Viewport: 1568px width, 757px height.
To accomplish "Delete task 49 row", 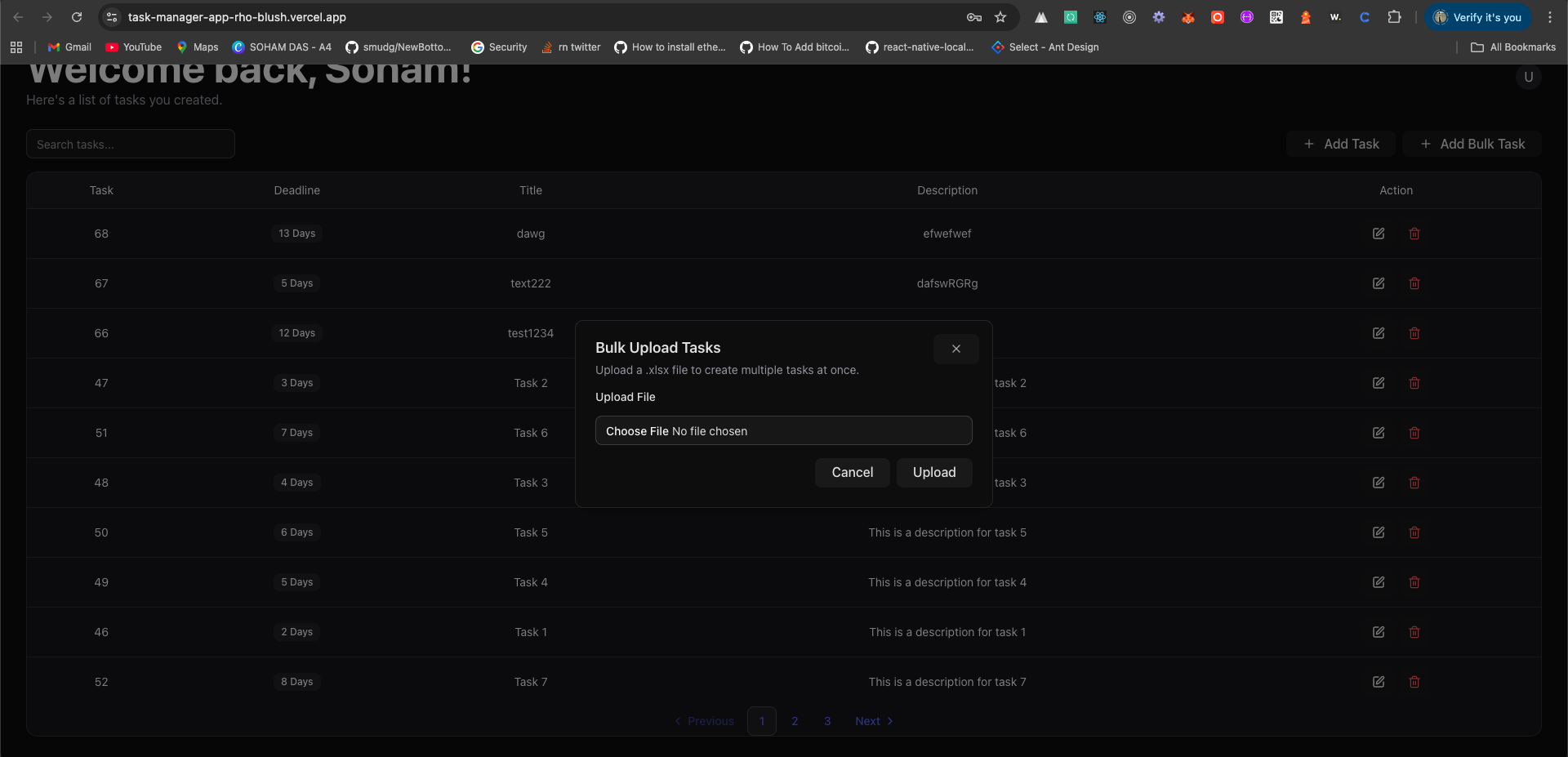I will point(1414,582).
